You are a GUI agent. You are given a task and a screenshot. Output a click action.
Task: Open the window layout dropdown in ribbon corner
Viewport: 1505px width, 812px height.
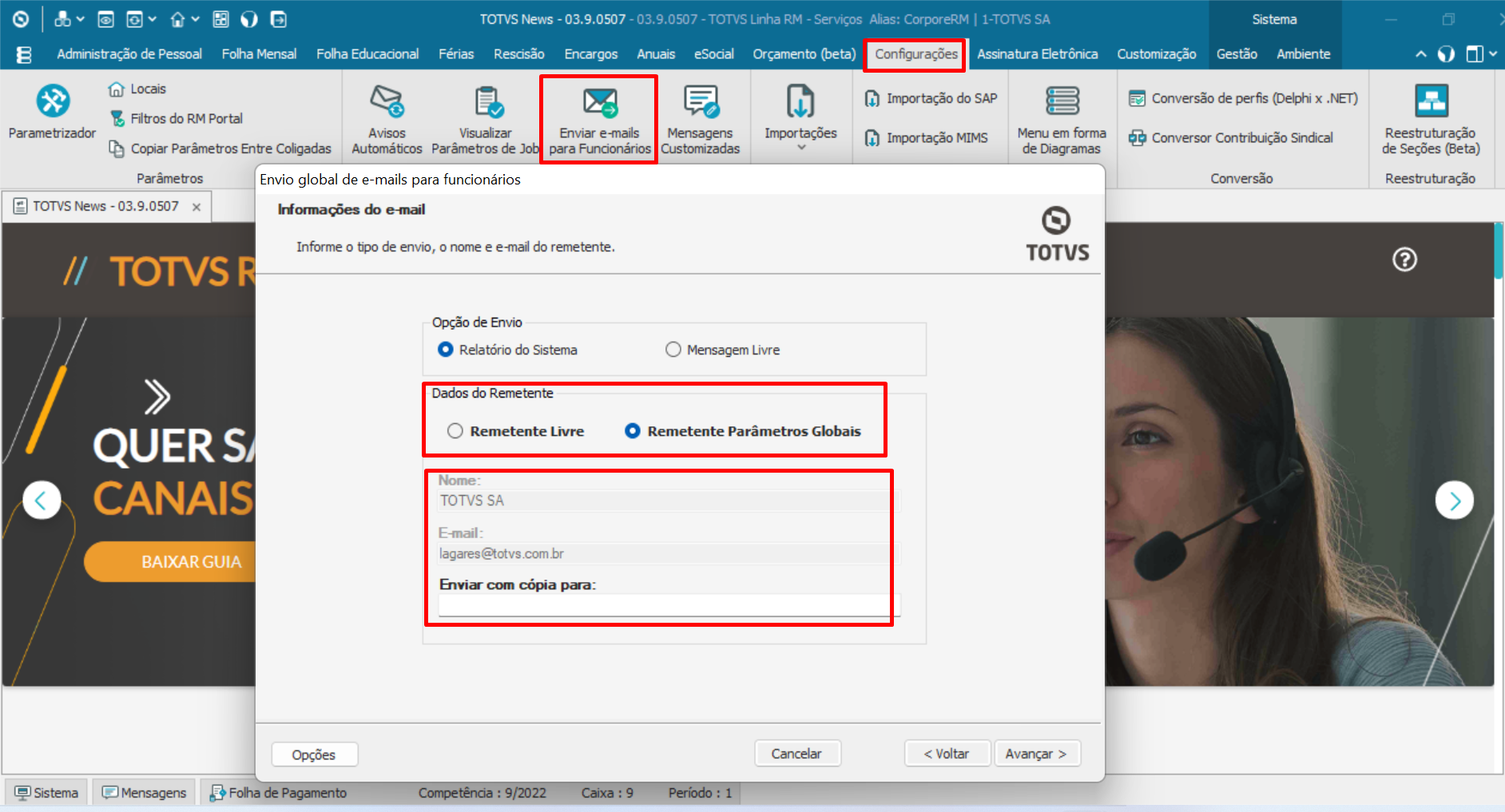click(1481, 54)
